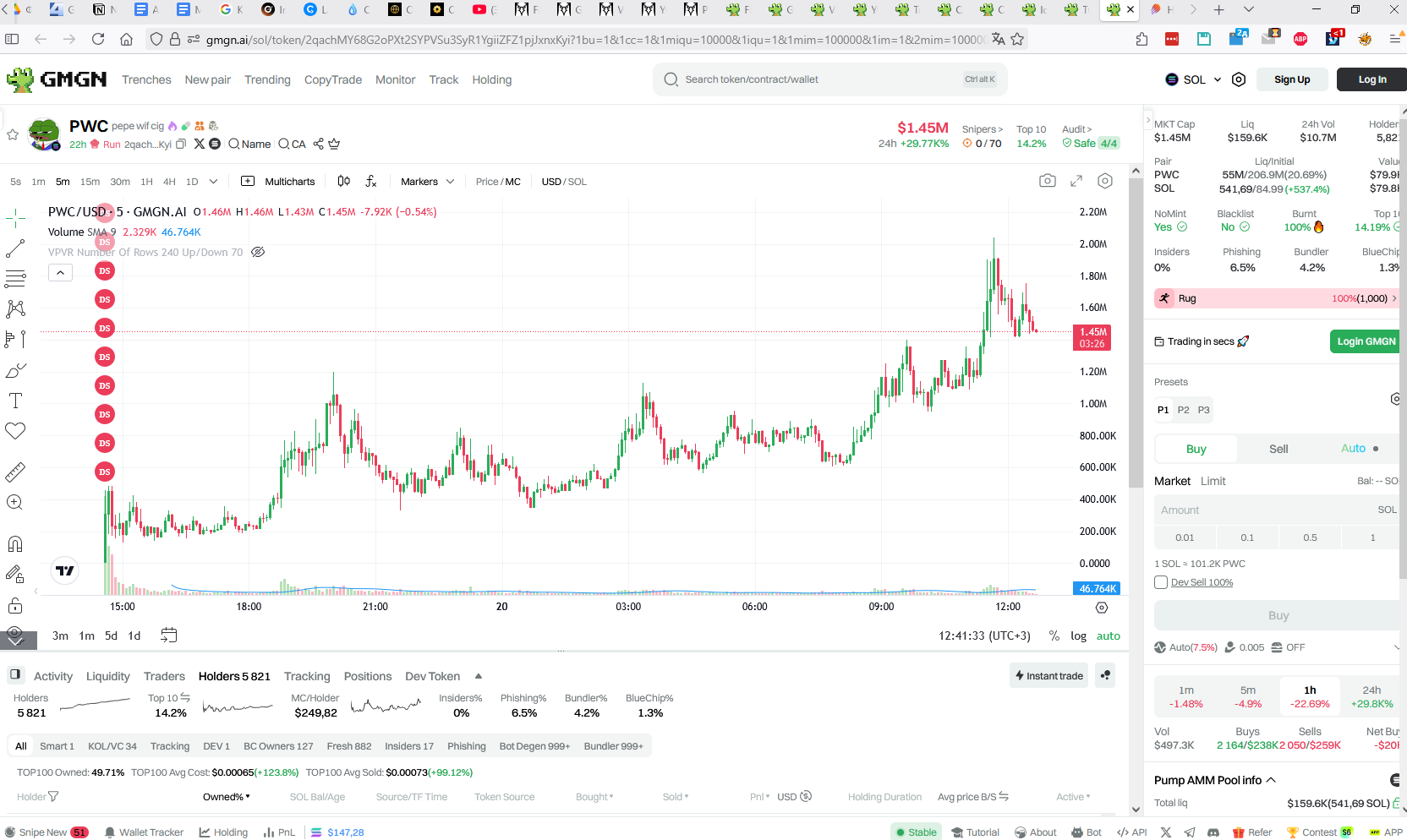Select the 0.5 SOL amount preset
The width and height of the screenshot is (1407, 840).
1310,537
